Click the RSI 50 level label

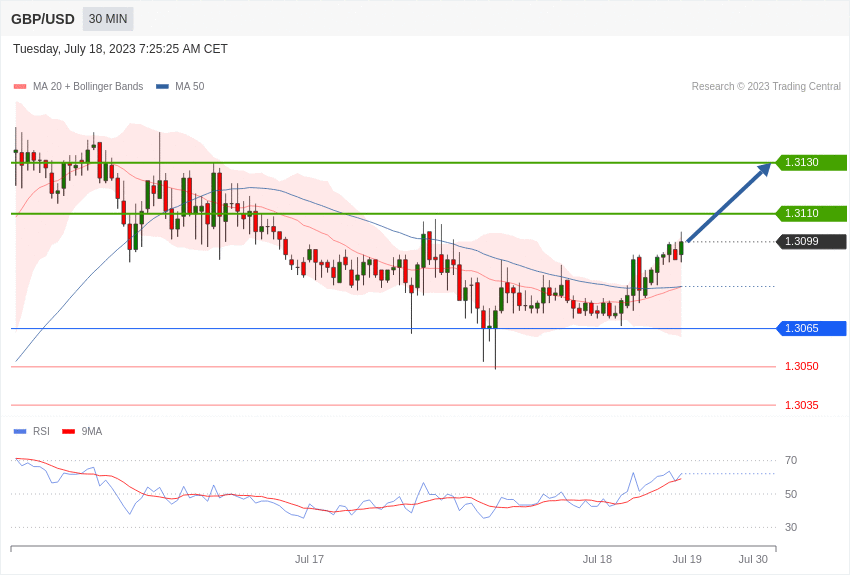tap(791, 494)
